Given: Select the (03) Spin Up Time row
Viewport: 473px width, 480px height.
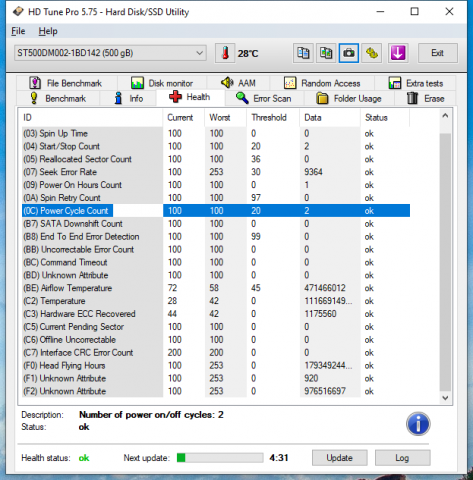Looking at the screenshot, I should (216, 134).
